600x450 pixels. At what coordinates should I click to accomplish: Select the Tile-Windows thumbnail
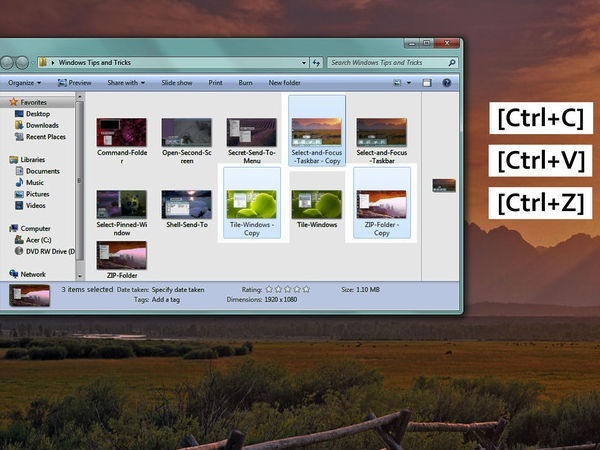pos(316,205)
